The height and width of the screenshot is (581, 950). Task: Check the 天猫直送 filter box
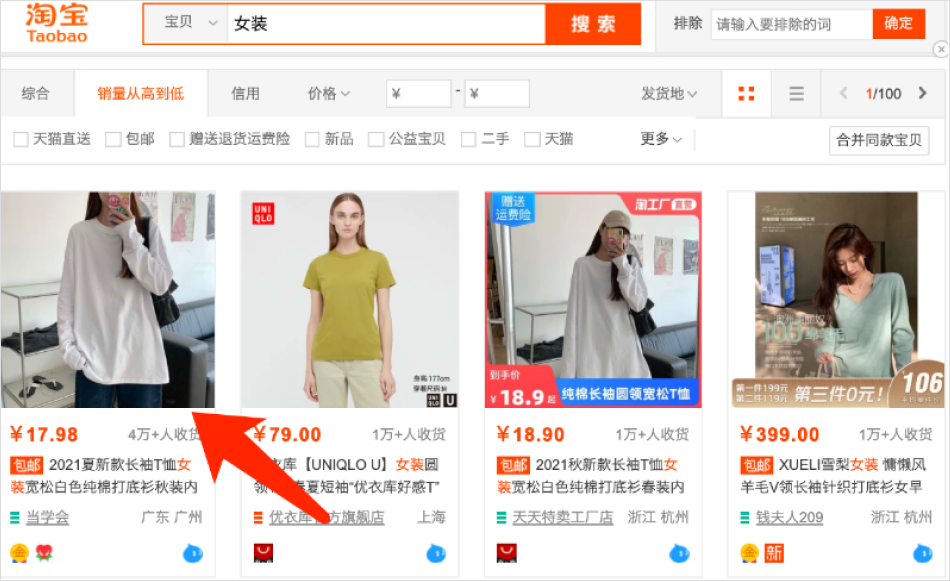pyautogui.click(x=21, y=140)
